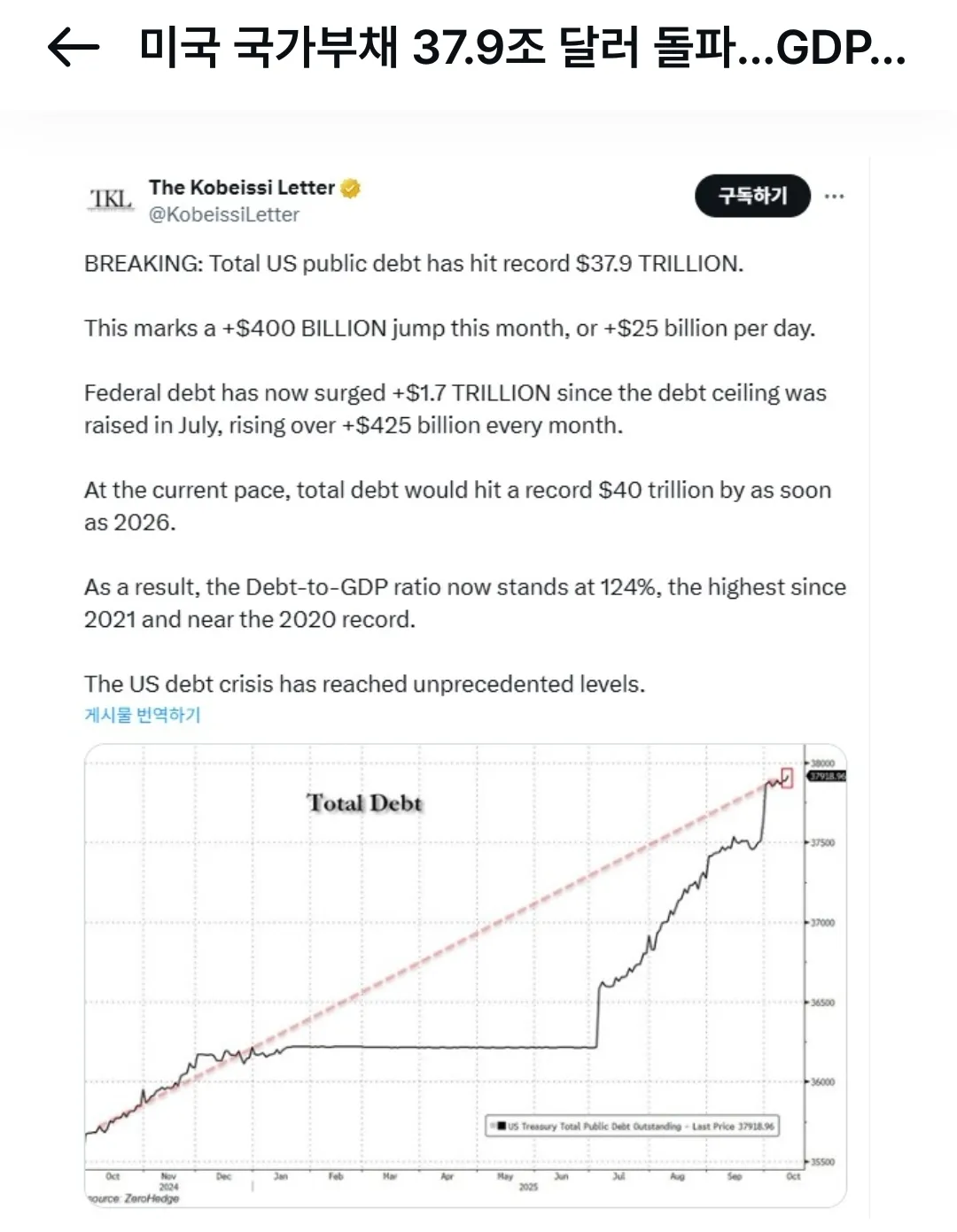The image size is (957, 1232).
Task: Tap the BREAKING $37.9 TRILLION sentence
Action: click(414, 264)
